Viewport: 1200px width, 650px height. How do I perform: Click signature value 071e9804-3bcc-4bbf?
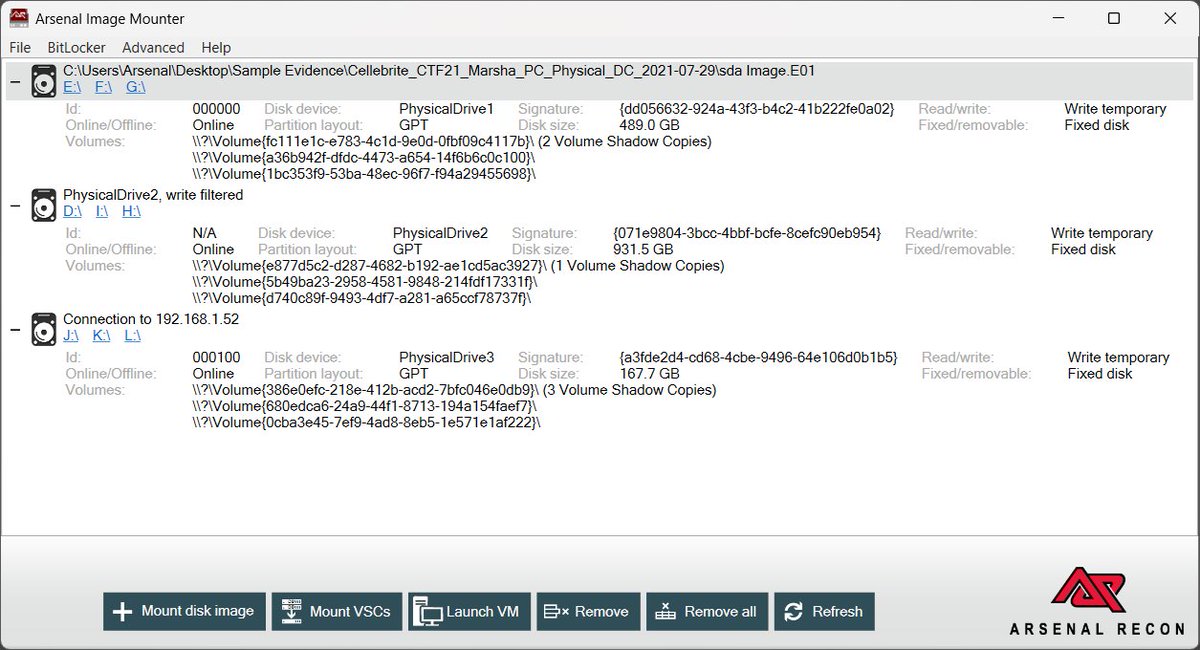747,233
